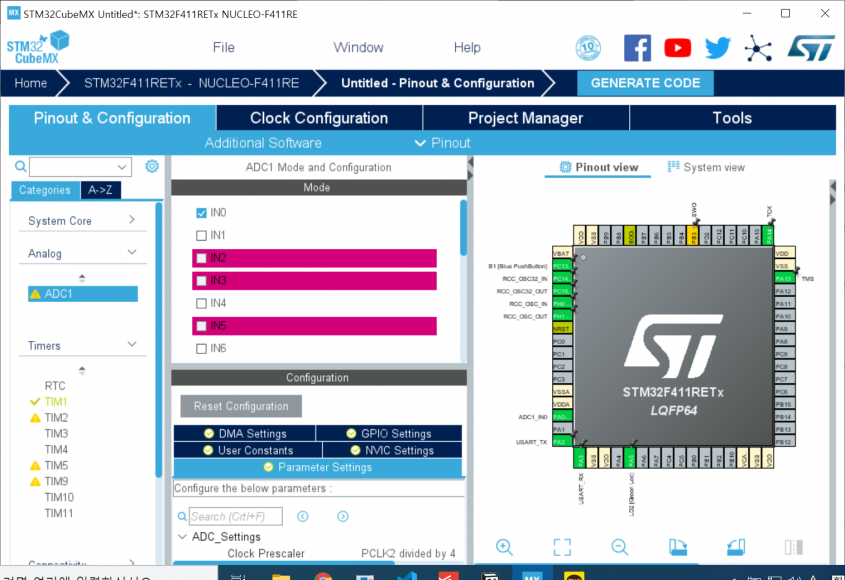Screen dimensions: 845x580
Task: Fit the chip to the pinout view
Action: pyautogui.click(x=562, y=547)
